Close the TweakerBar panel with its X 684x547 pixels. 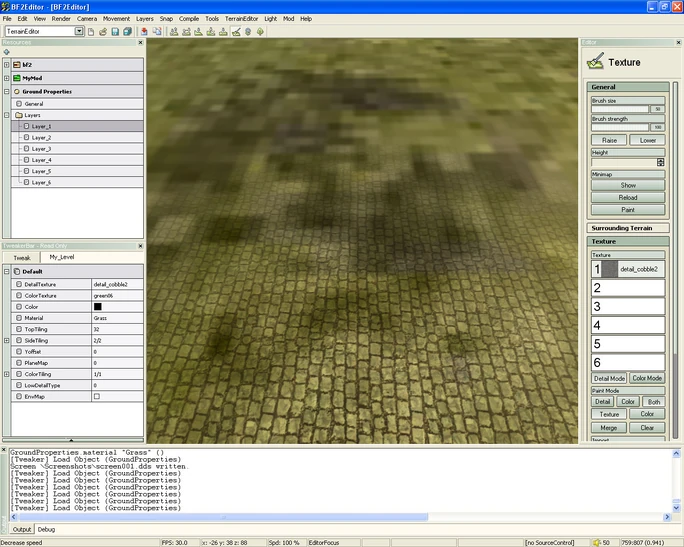[141, 246]
